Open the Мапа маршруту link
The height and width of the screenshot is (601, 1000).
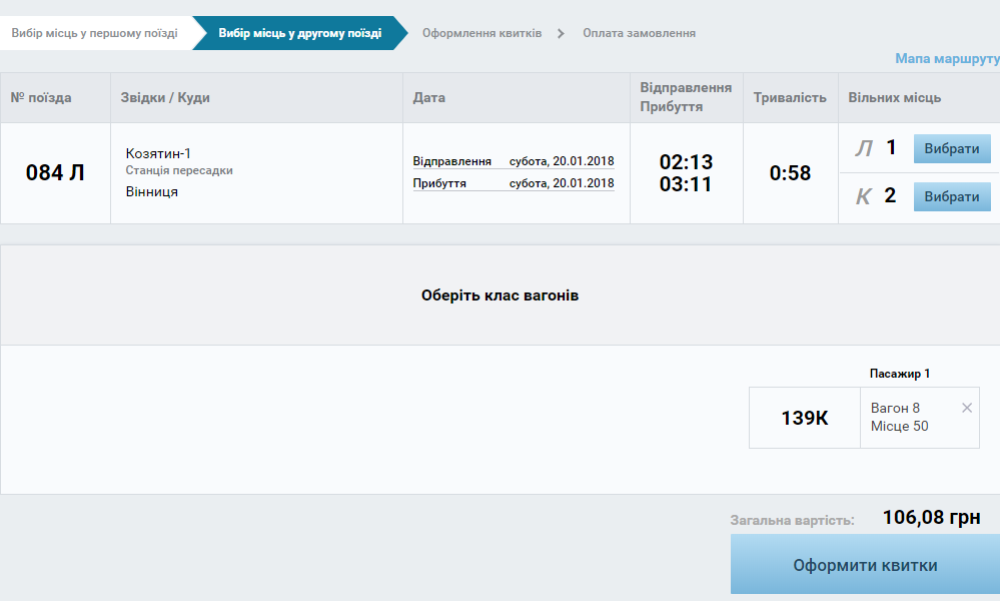pos(946,59)
